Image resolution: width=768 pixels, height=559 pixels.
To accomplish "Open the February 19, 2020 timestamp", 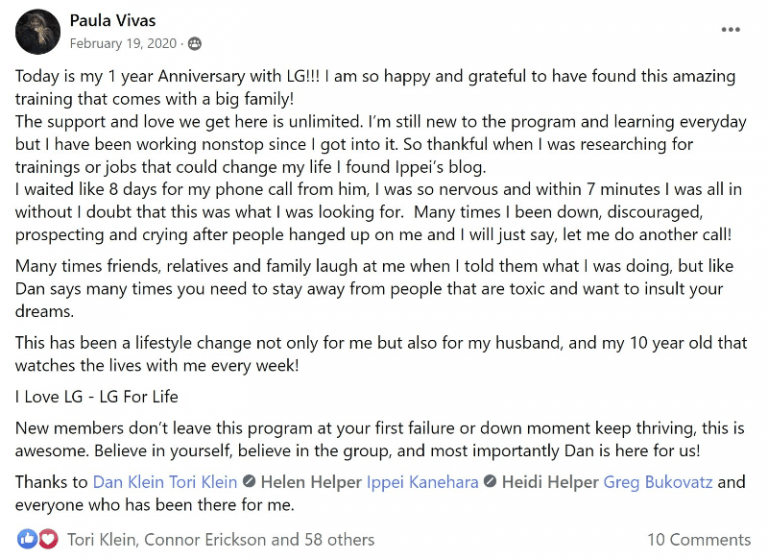I will point(123,44).
